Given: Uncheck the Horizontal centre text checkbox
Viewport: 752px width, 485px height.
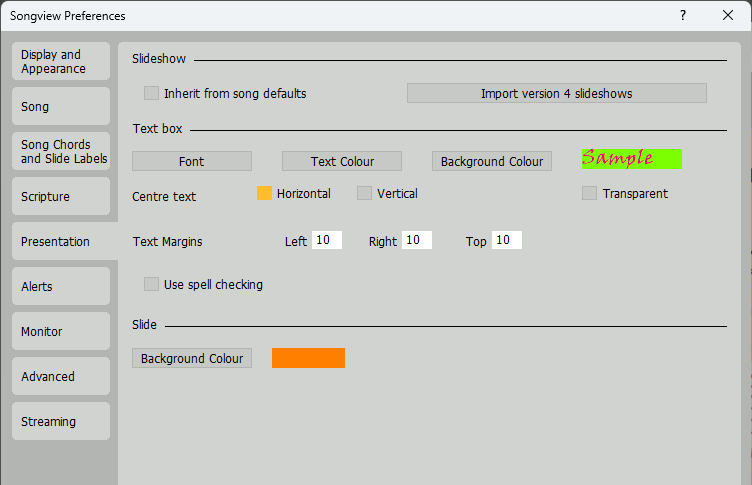Looking at the screenshot, I should (265, 193).
